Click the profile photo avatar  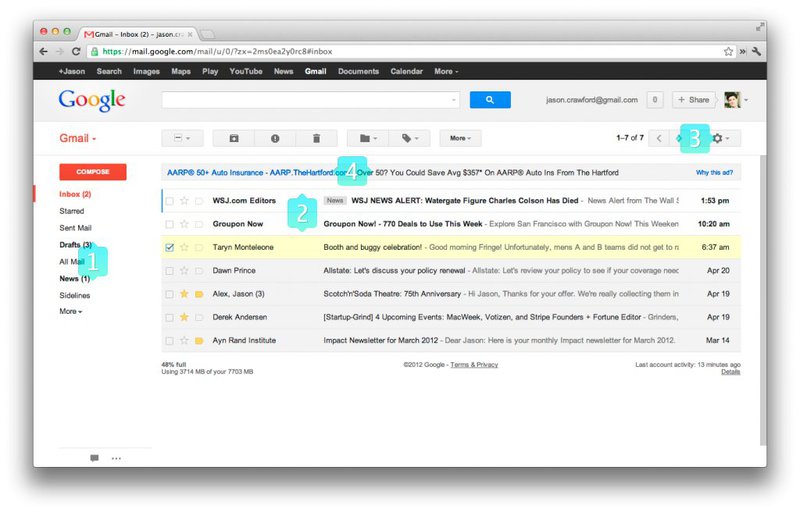[732, 100]
